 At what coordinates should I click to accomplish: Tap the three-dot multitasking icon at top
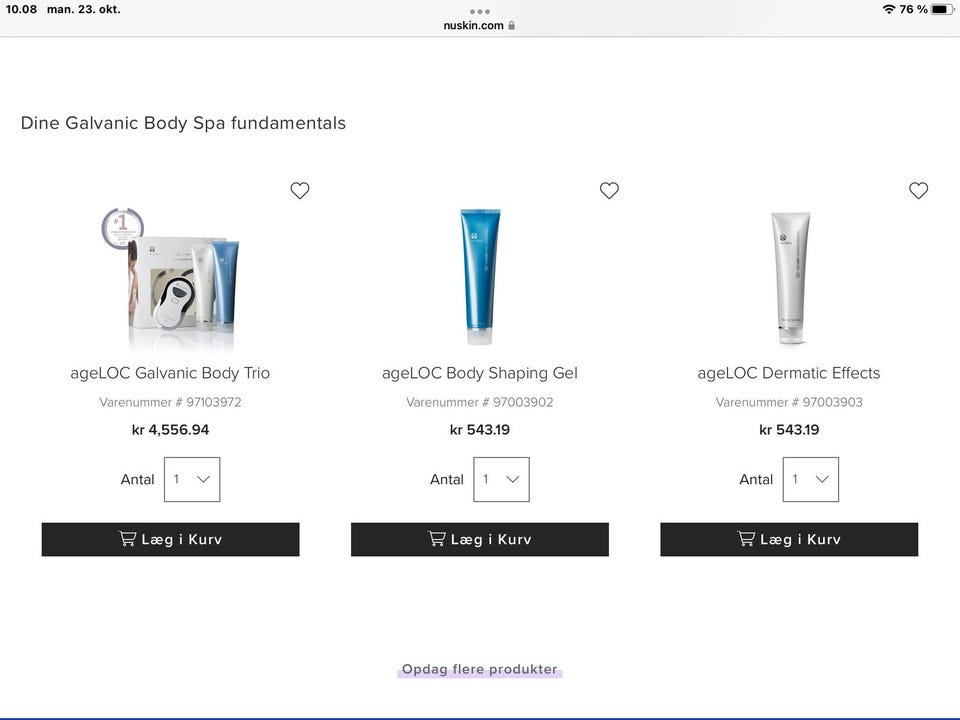click(x=480, y=11)
